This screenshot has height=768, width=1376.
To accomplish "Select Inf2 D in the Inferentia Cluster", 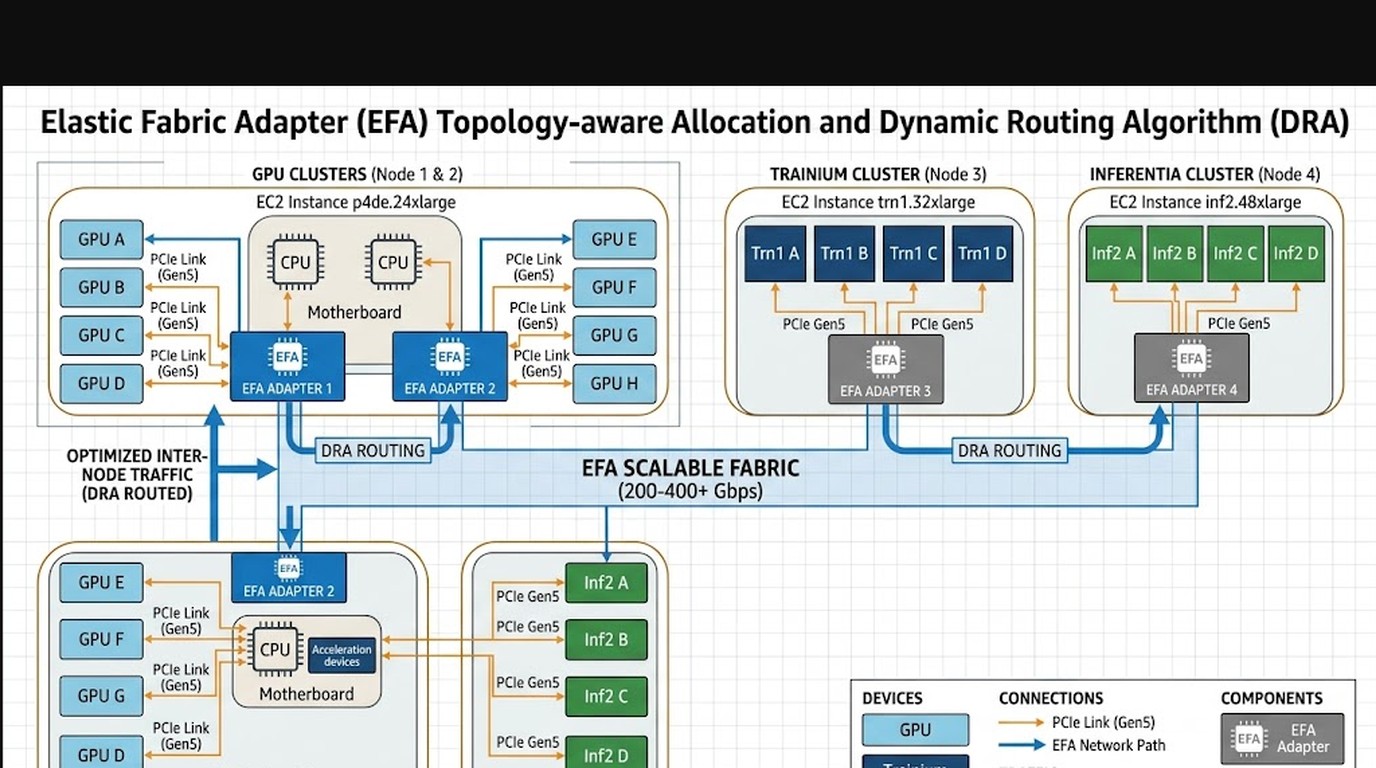I will (1296, 254).
